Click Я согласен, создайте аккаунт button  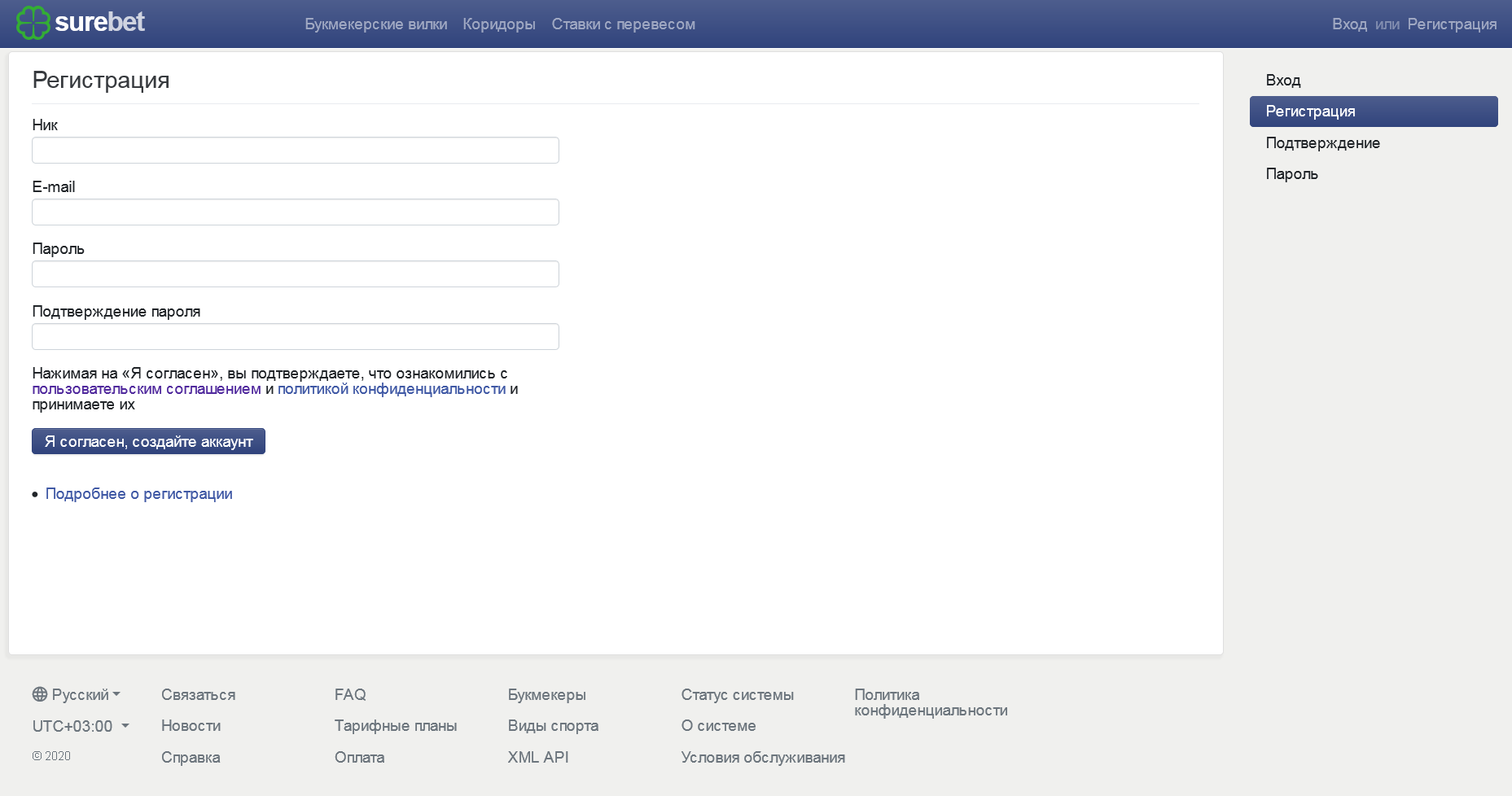click(148, 441)
